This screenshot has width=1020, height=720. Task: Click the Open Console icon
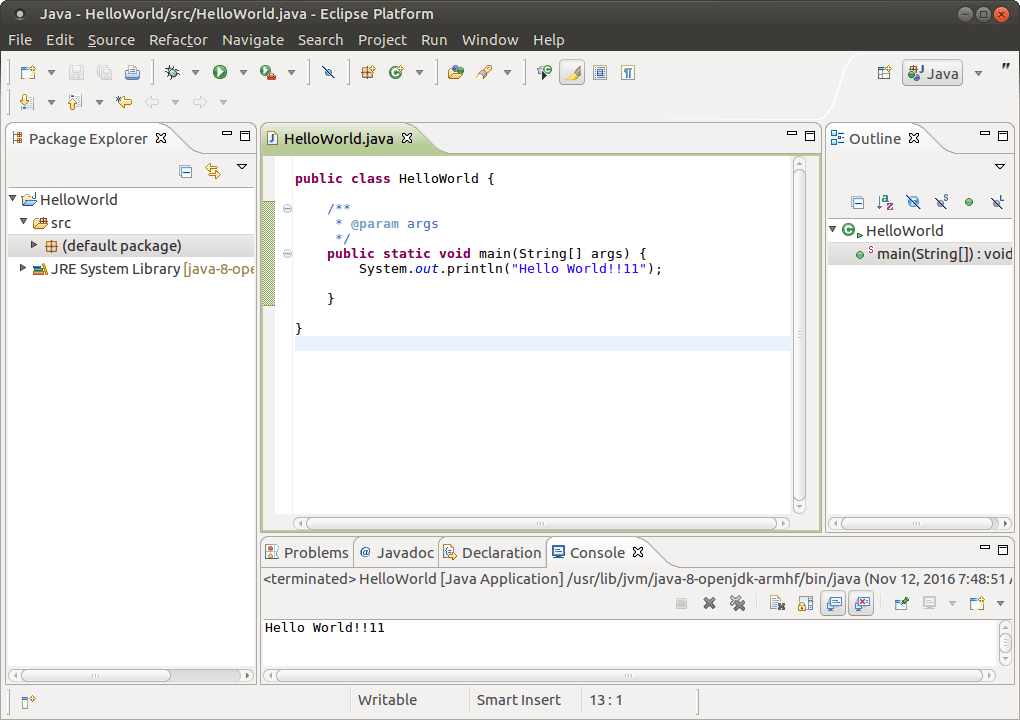pyautogui.click(x=977, y=604)
